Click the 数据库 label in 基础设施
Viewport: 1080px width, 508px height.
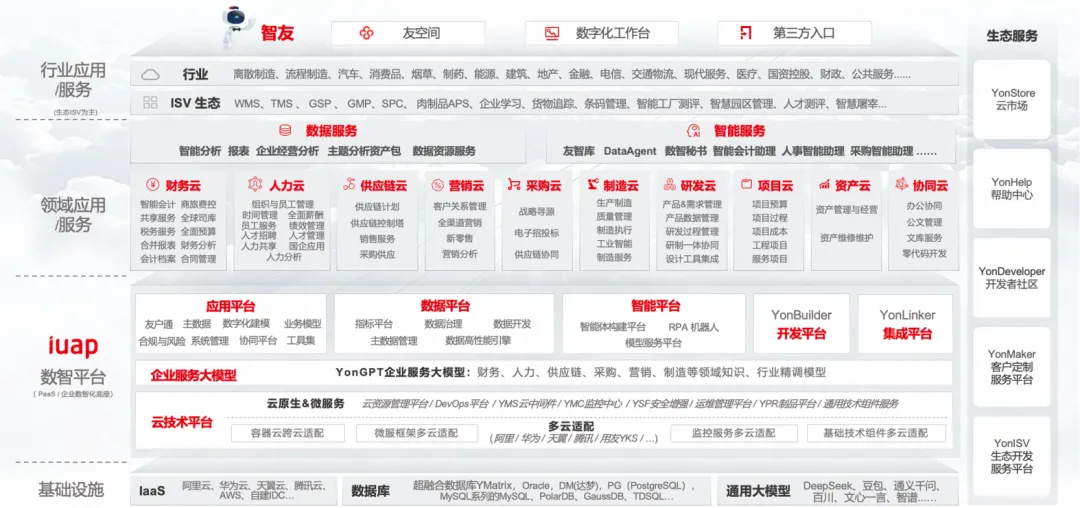pyautogui.click(x=371, y=491)
